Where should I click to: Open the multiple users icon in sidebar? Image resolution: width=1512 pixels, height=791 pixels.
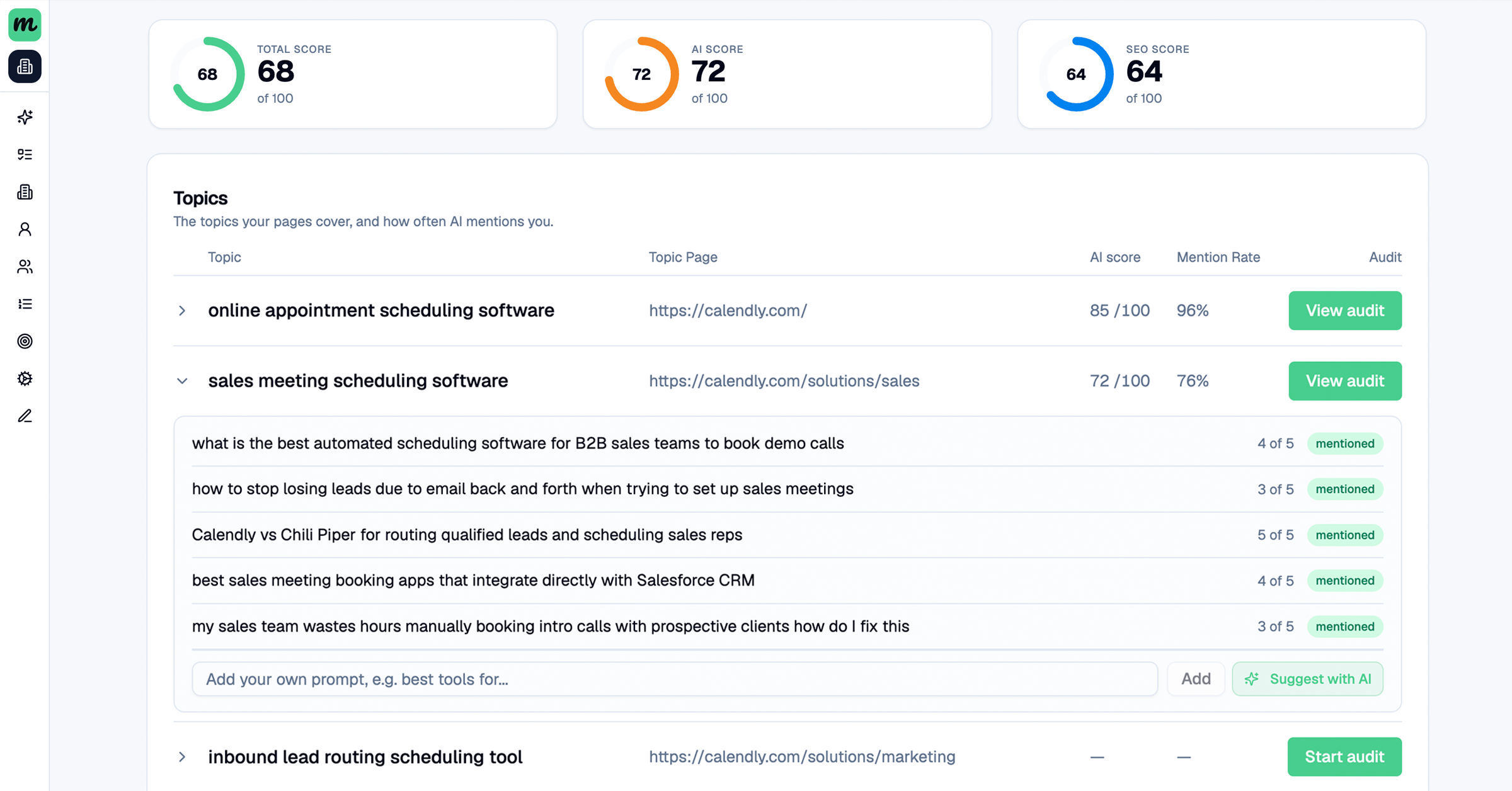click(x=25, y=266)
